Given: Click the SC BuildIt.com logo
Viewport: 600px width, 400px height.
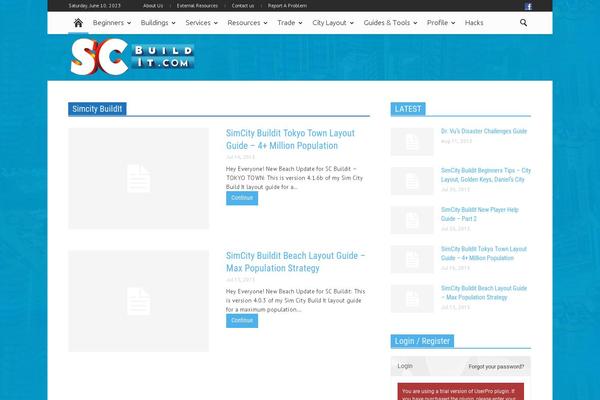Looking at the screenshot, I should [x=132, y=57].
